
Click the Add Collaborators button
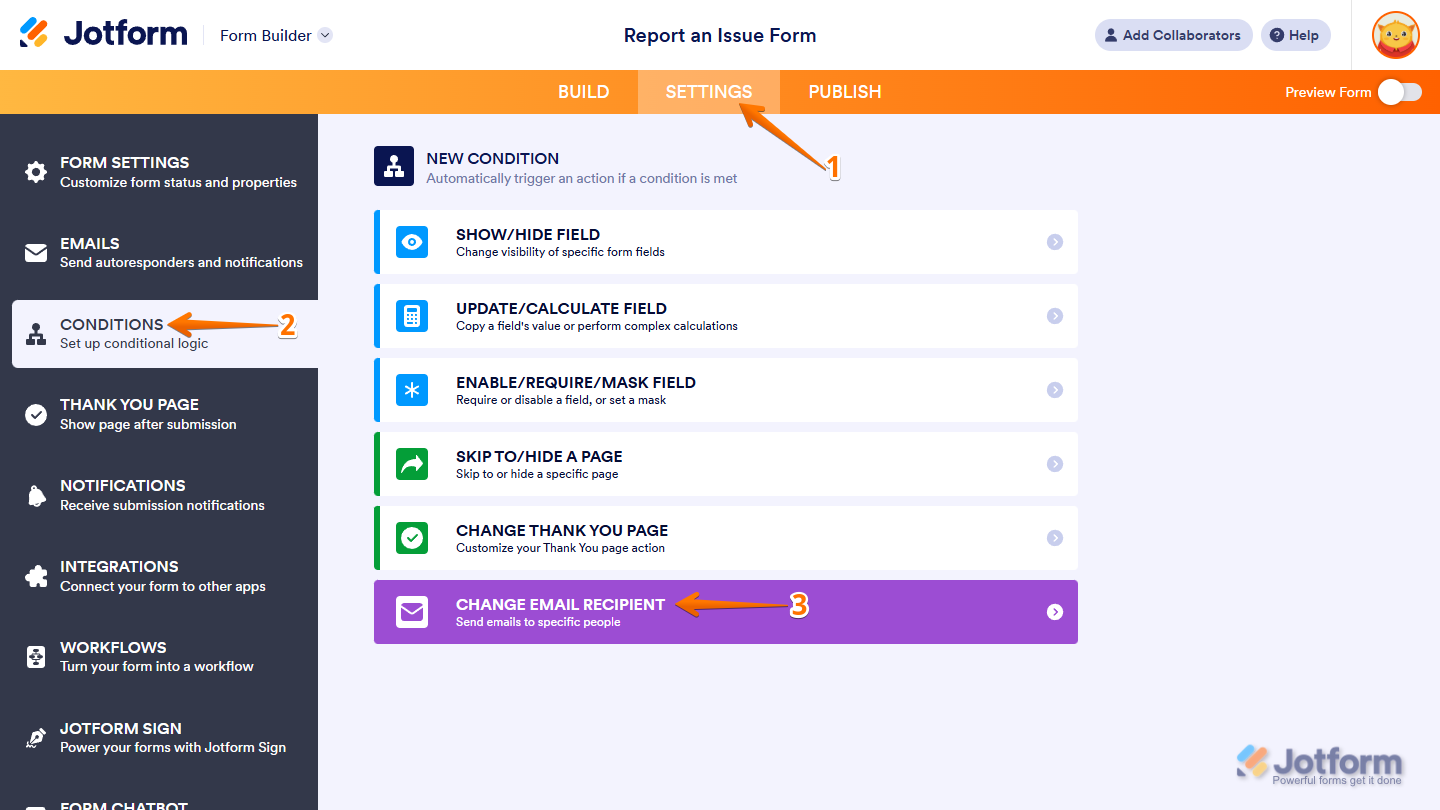pyautogui.click(x=1172, y=35)
